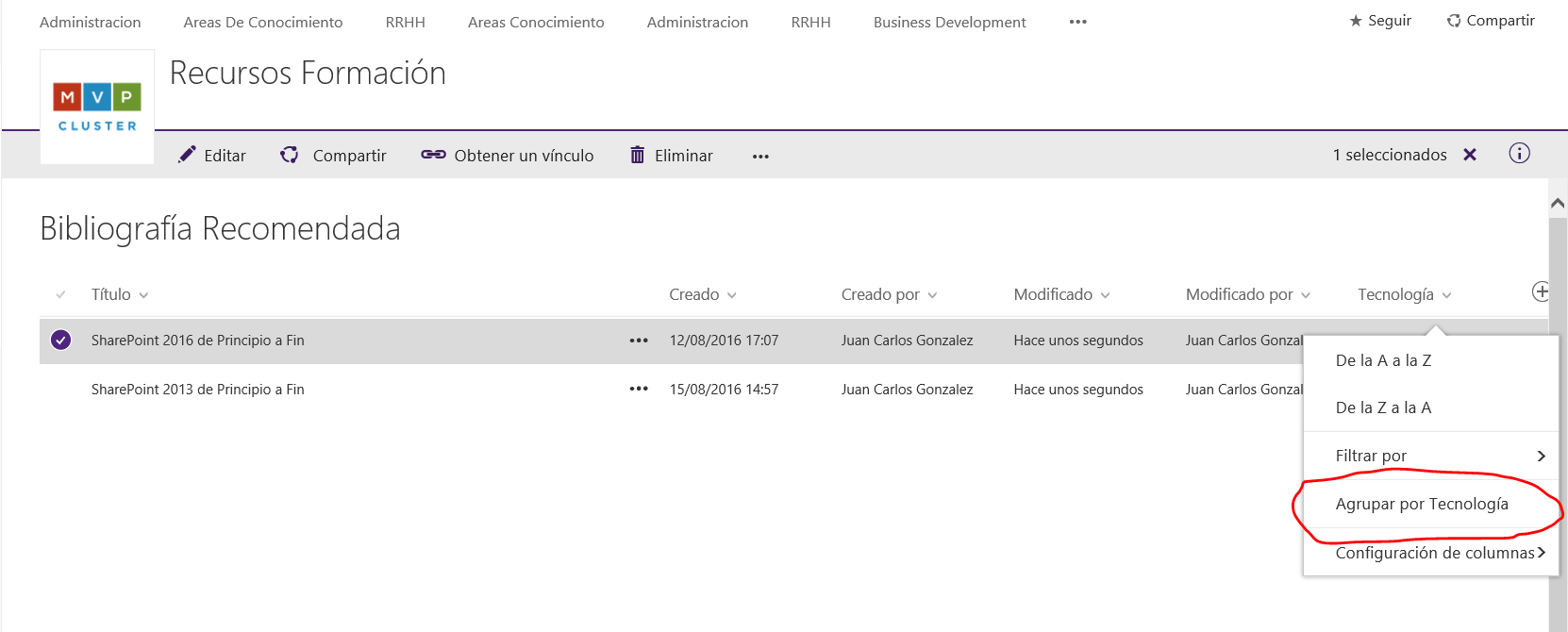Toggle the select-all items checkmark
This screenshot has width=1568, height=632.
point(61,294)
